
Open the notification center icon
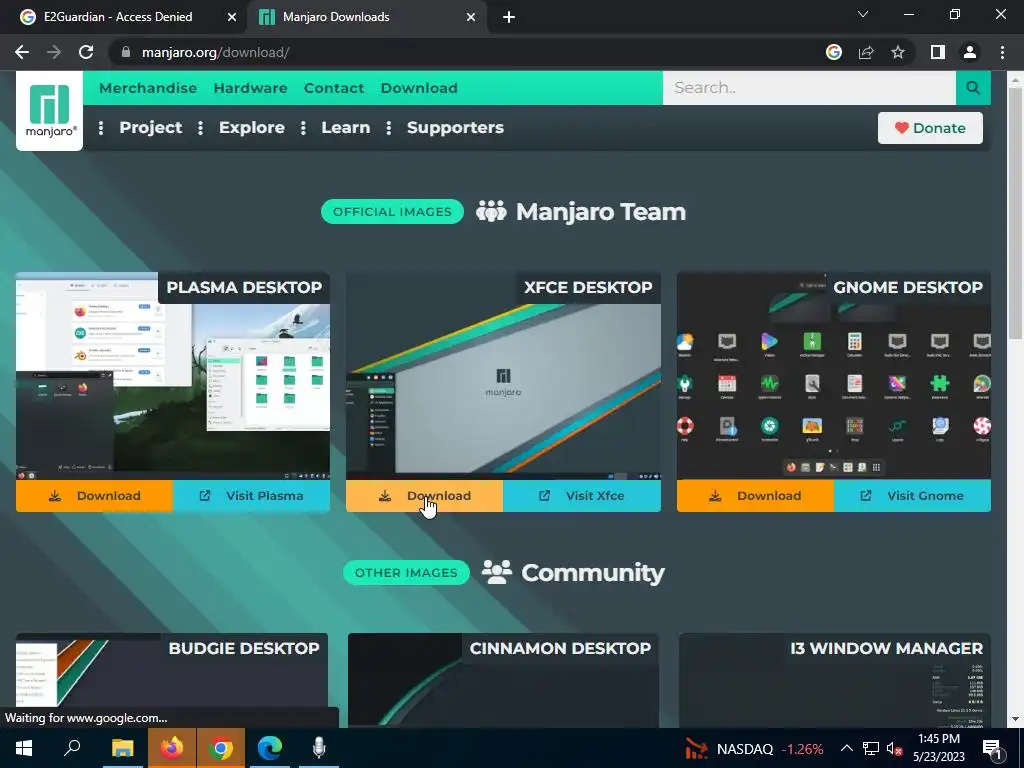point(992,749)
